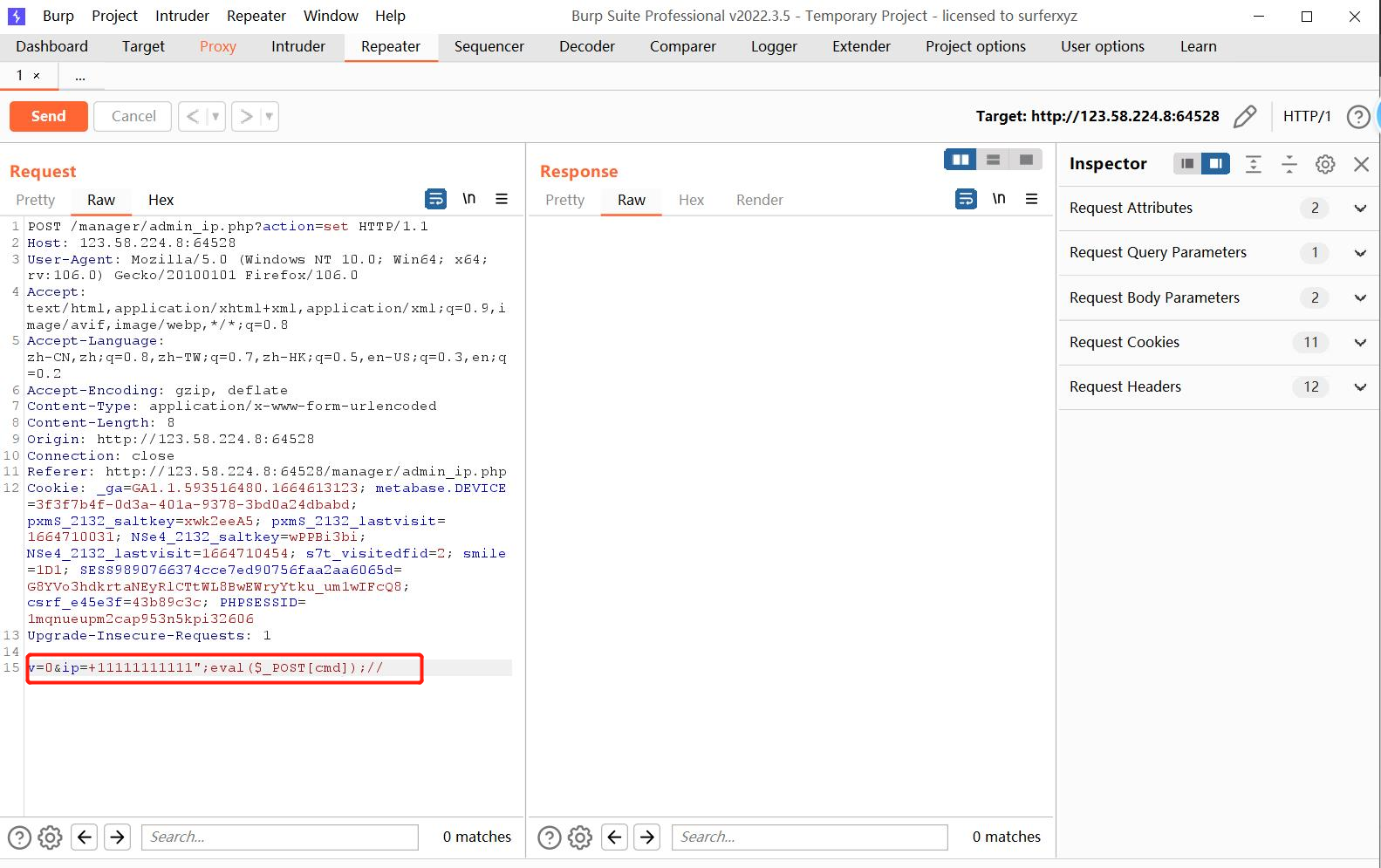Open request pane hamburger menu
Screen dimensions: 1381x868
[502, 199]
